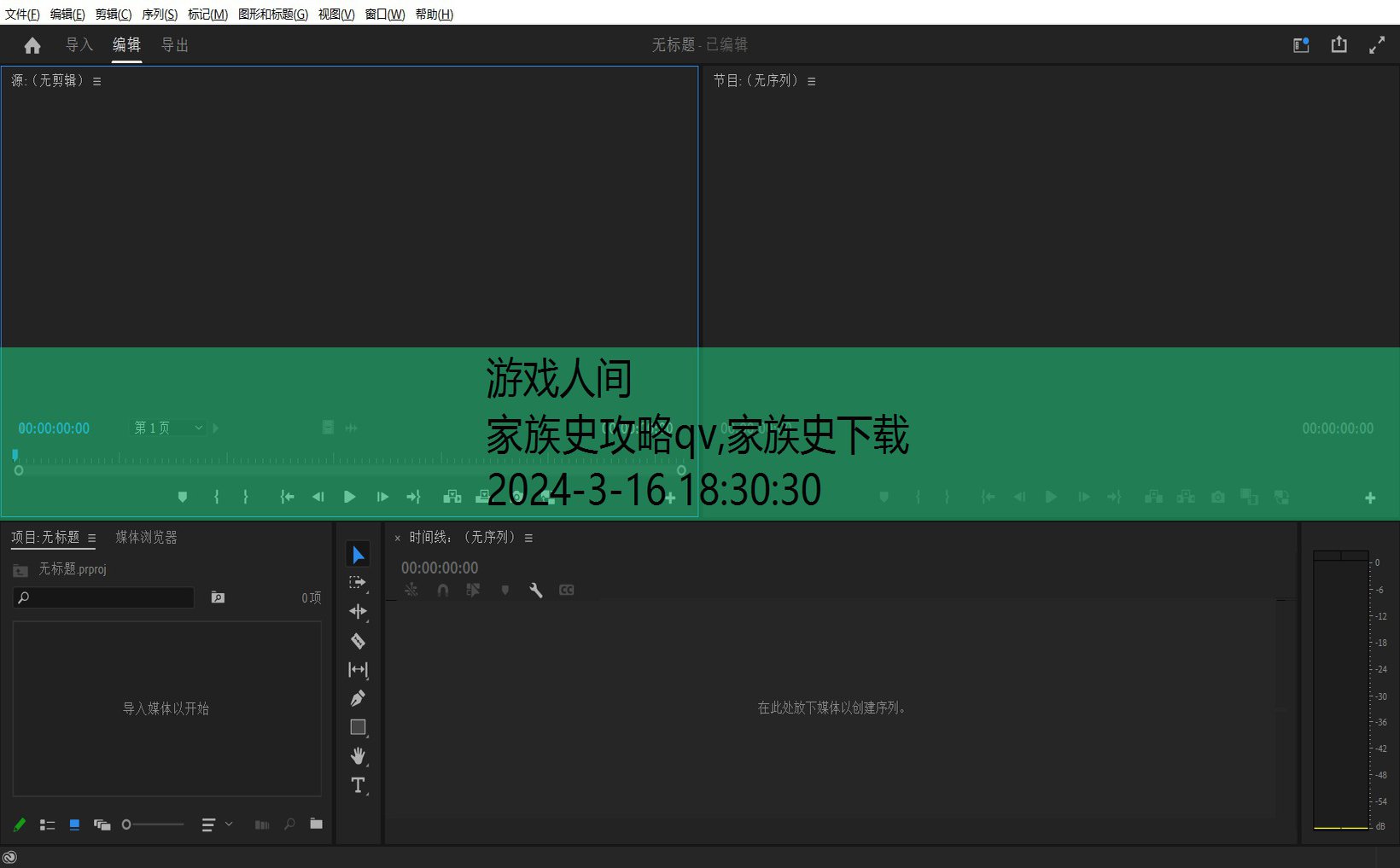This screenshot has height=868, width=1400.
Task: Toggle project read/write pencil icon
Action: click(20, 824)
